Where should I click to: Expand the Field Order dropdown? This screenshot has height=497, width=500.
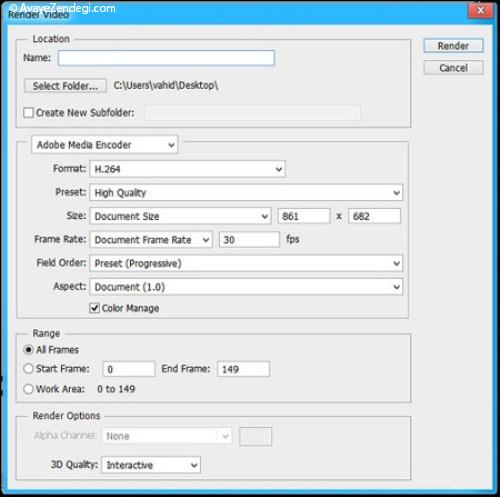click(246, 263)
